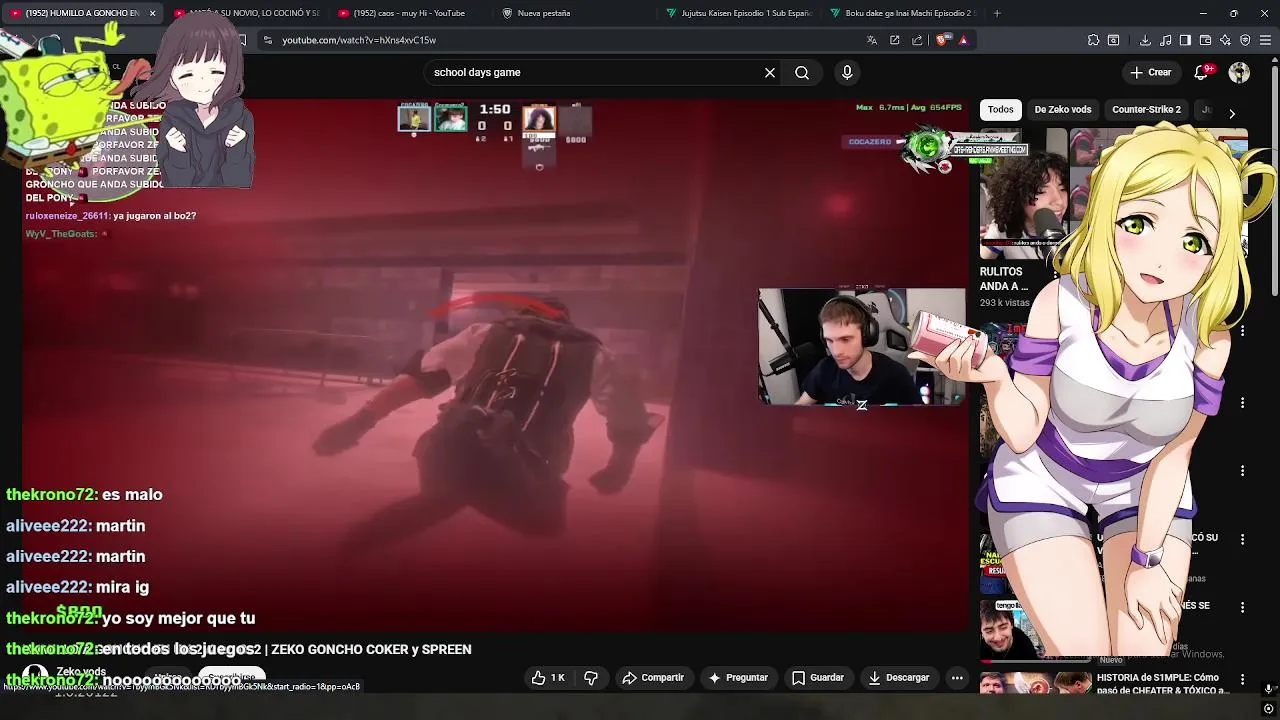
Task: Search with the magnifier icon button
Action: coord(802,72)
